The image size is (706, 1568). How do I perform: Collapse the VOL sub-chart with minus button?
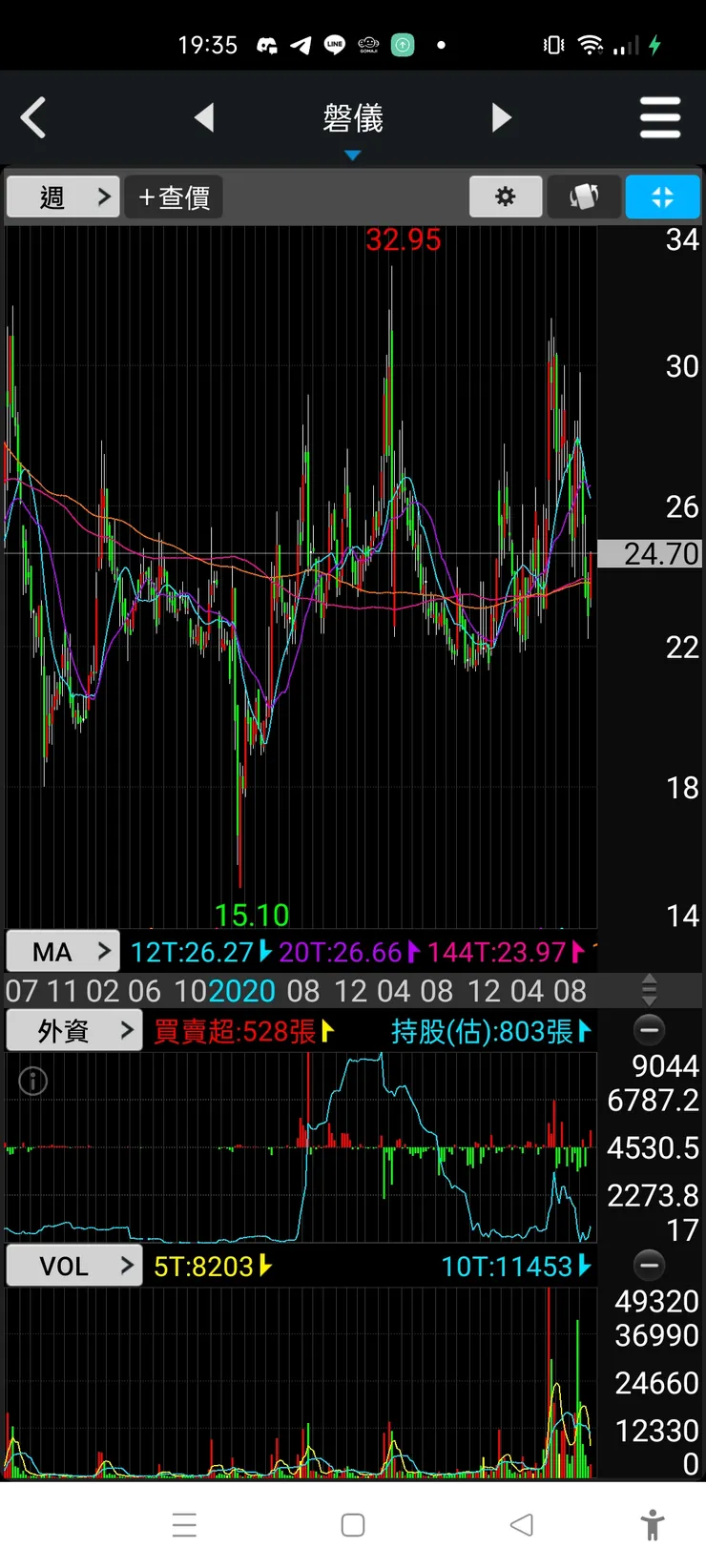(x=650, y=1266)
